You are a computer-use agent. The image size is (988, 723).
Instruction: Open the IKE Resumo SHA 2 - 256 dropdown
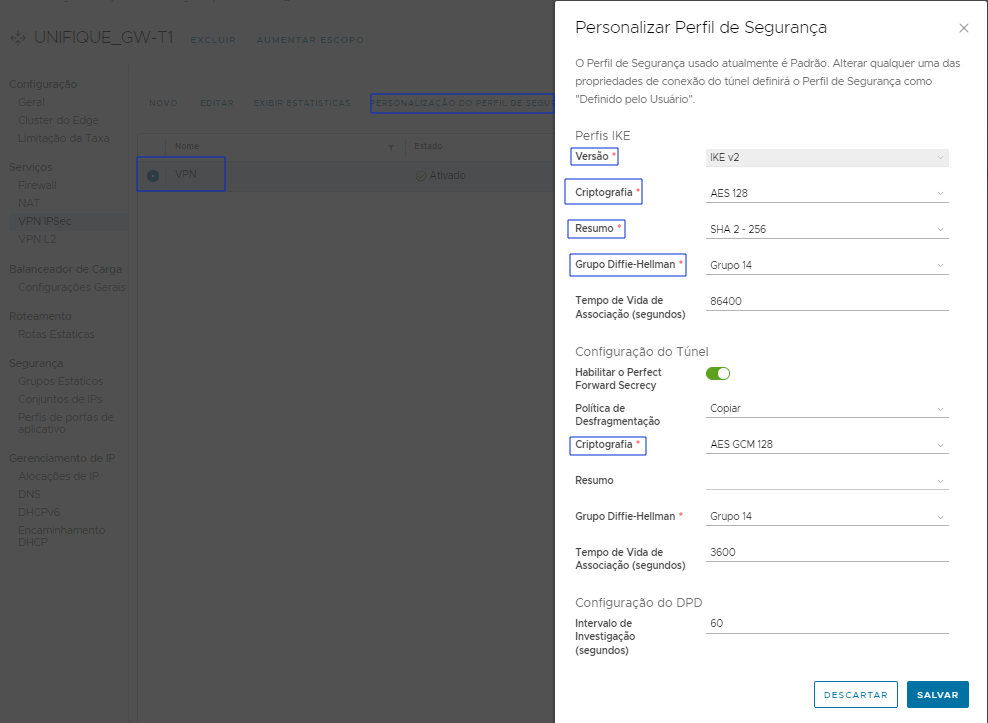[827, 229]
